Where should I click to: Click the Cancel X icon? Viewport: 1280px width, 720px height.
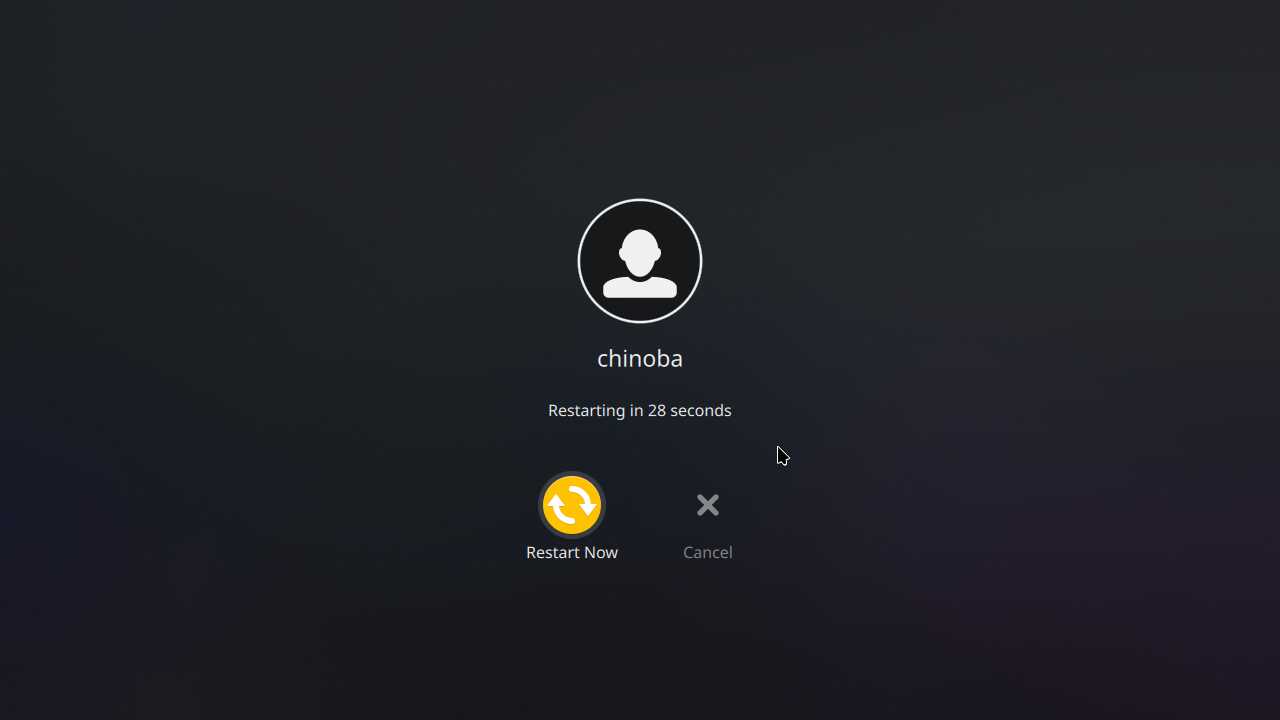tap(708, 505)
